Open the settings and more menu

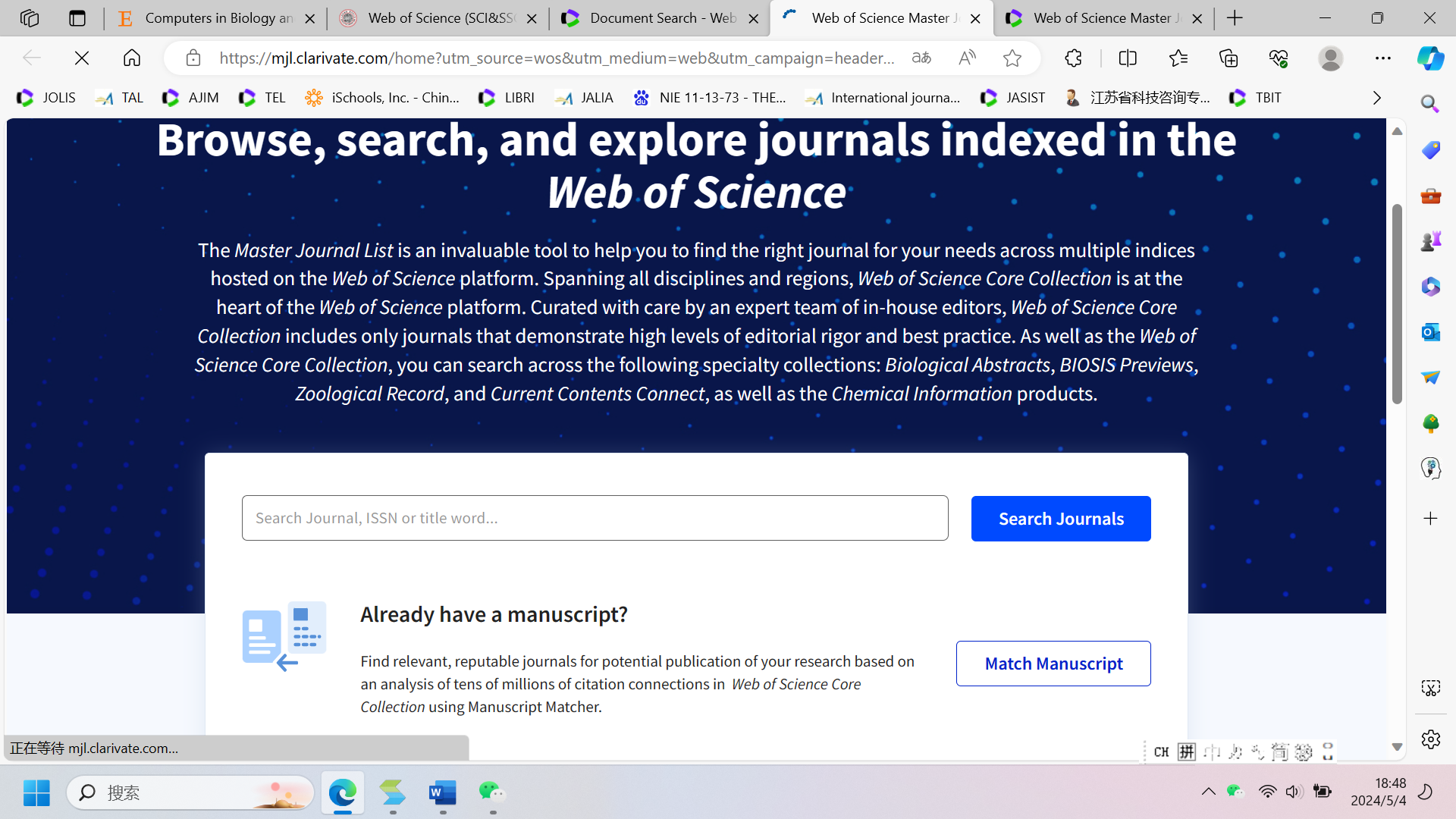(1383, 58)
